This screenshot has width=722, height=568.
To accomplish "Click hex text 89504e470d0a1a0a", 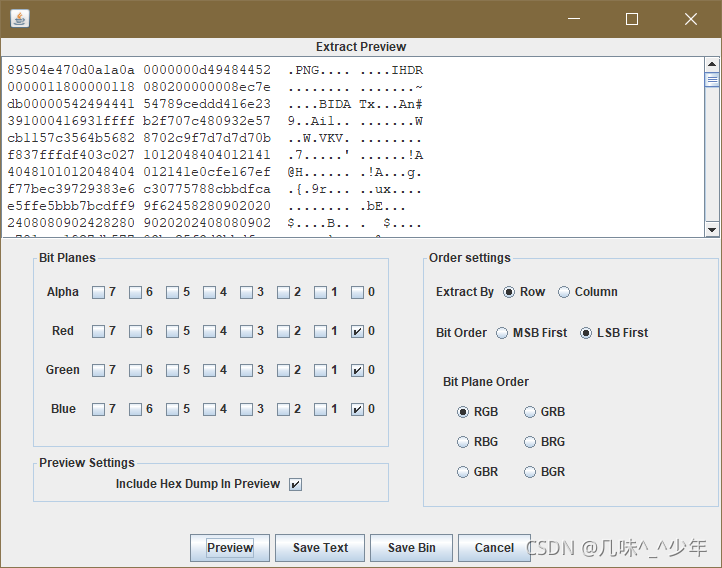I will click(71, 70).
